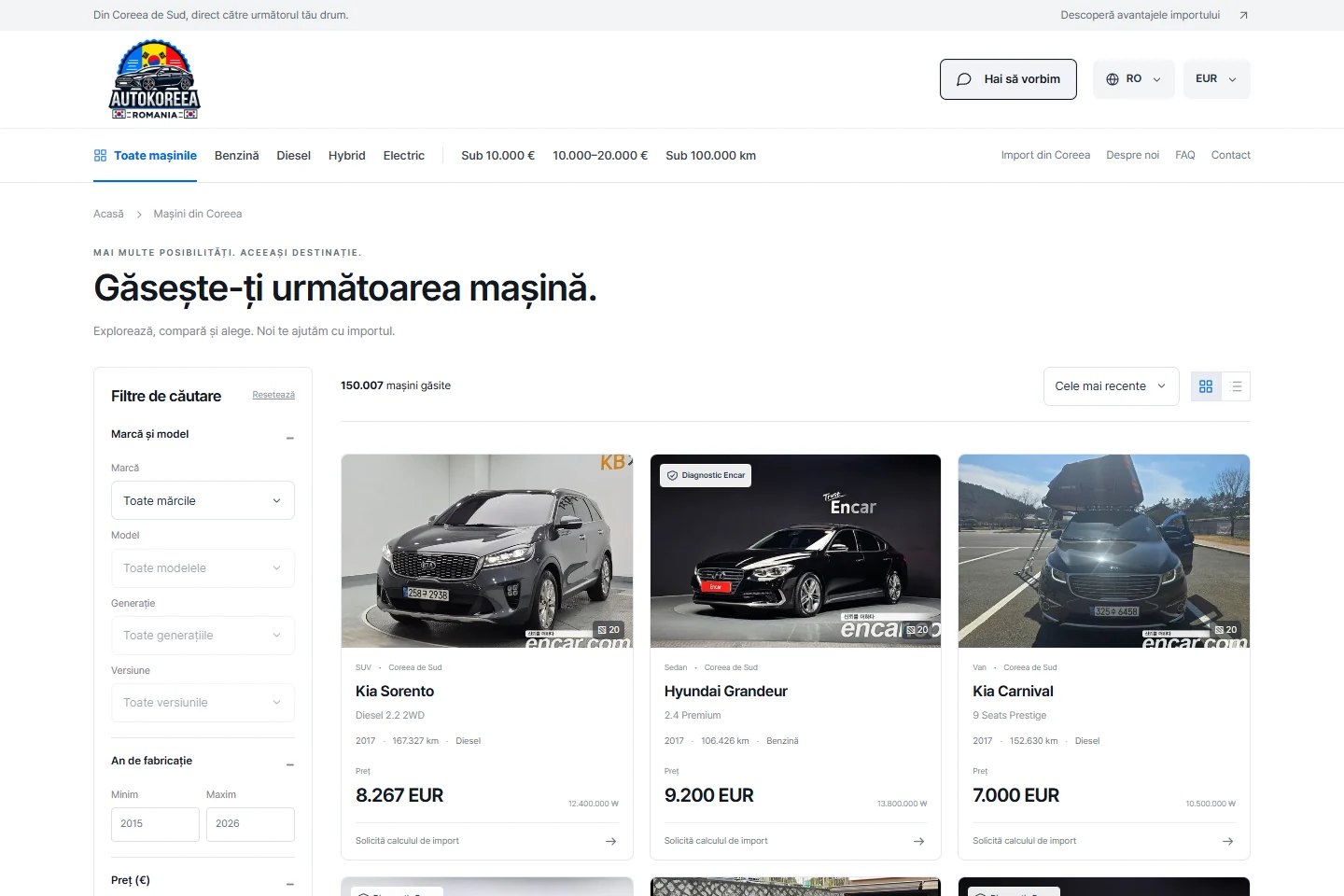
Task: Click the arrow on Kia Carnival import calculation
Action: pyautogui.click(x=1228, y=841)
